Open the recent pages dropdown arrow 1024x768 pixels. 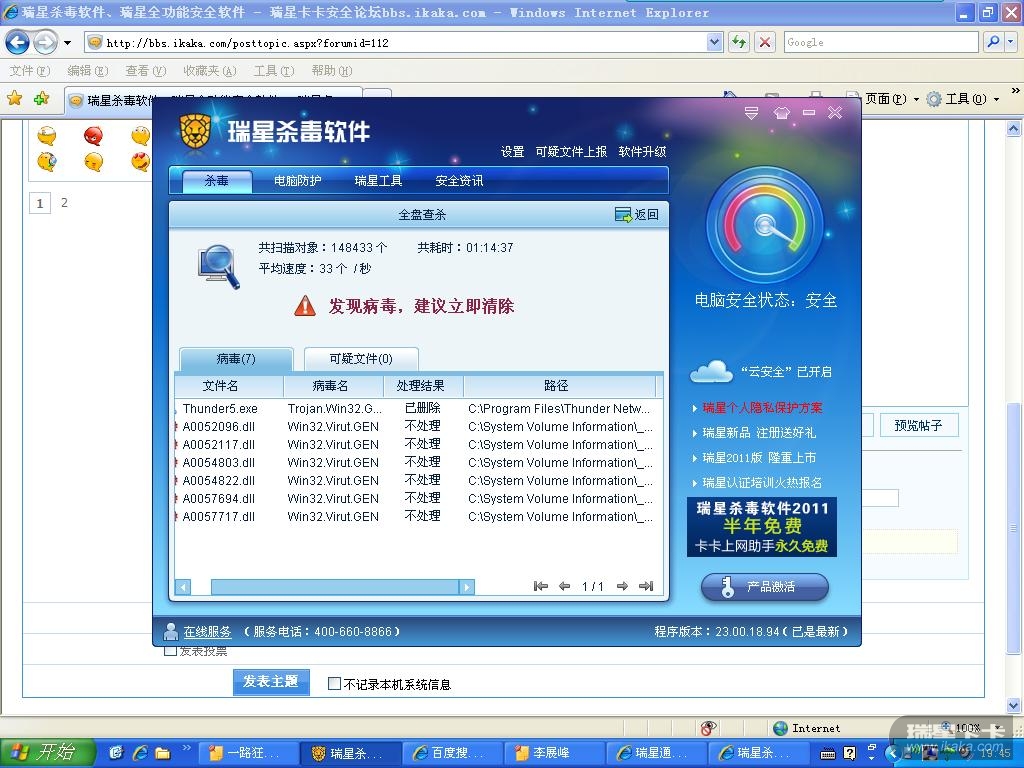tap(67, 43)
